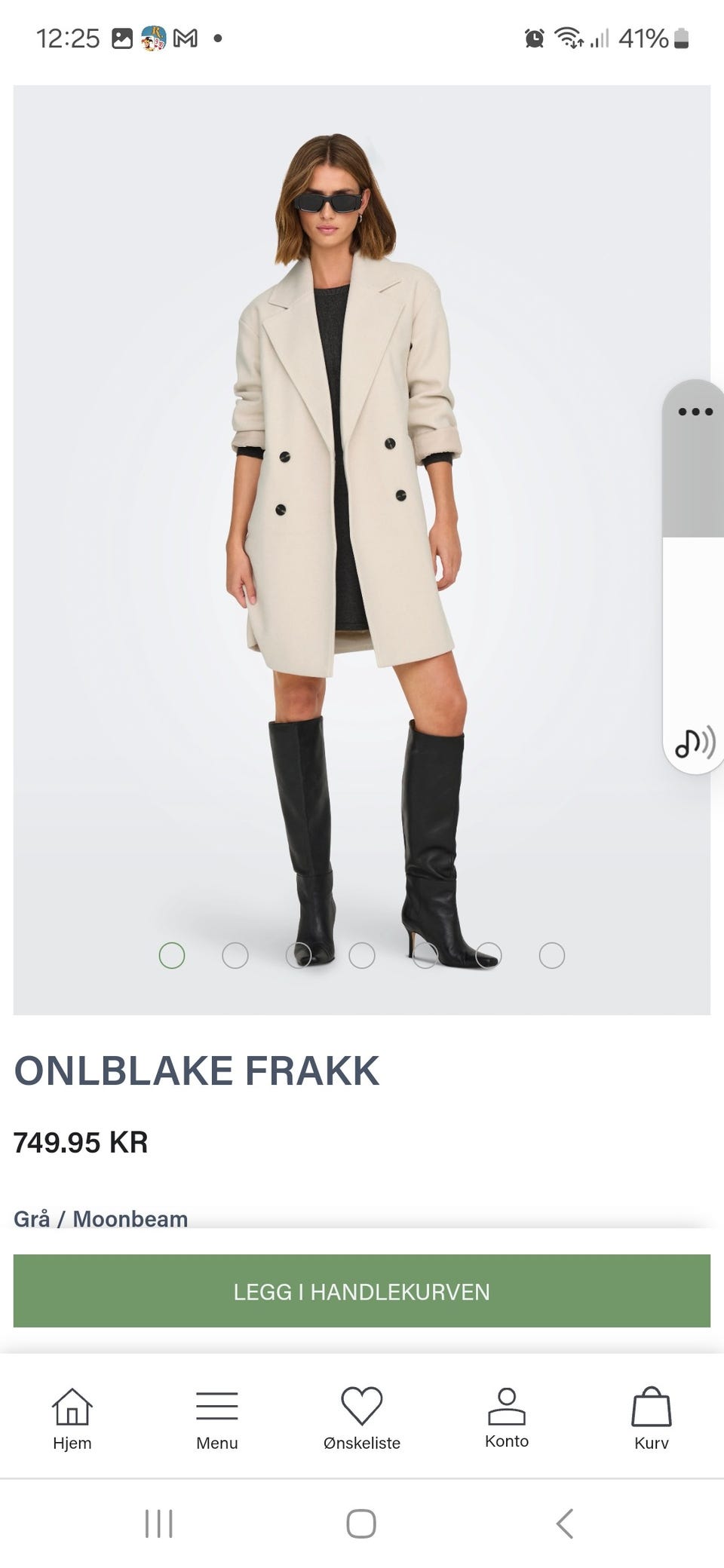Viewport: 724px width, 1568px height.
Task: Tap the sound music note icon
Action: click(x=695, y=743)
